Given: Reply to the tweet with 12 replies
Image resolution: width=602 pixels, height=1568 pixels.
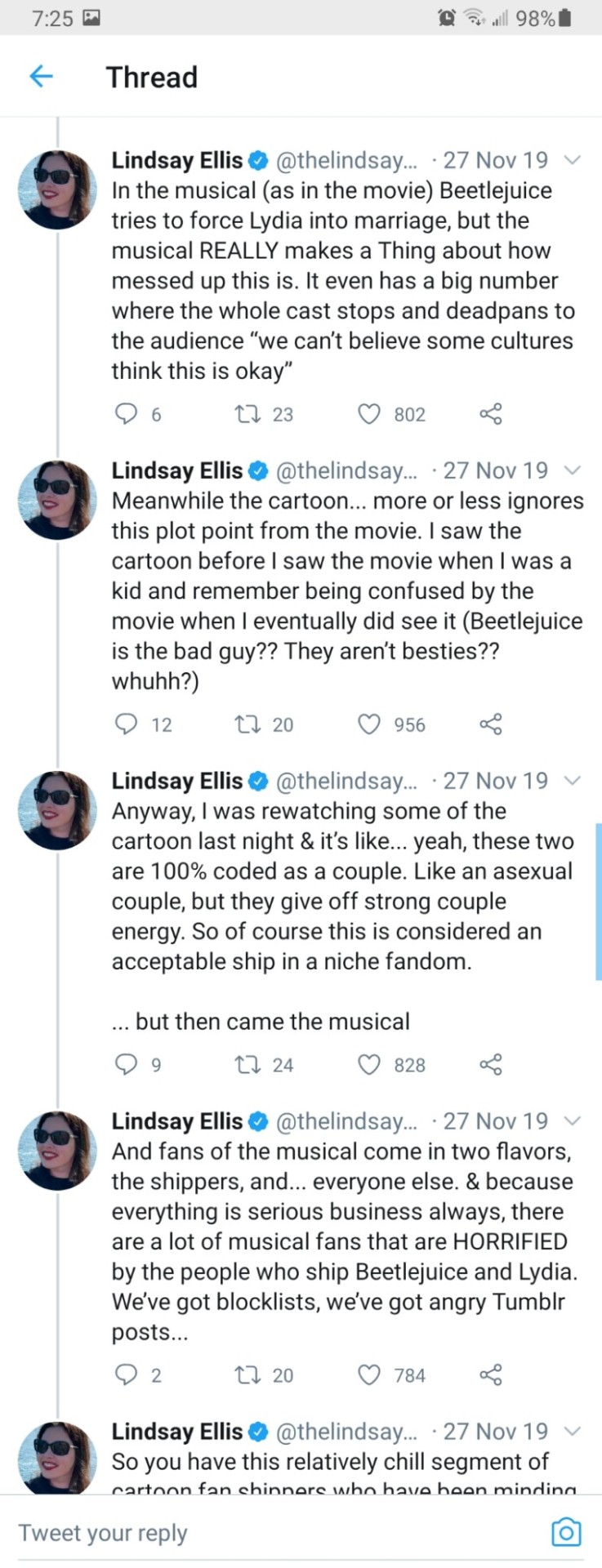Looking at the screenshot, I should (x=125, y=724).
